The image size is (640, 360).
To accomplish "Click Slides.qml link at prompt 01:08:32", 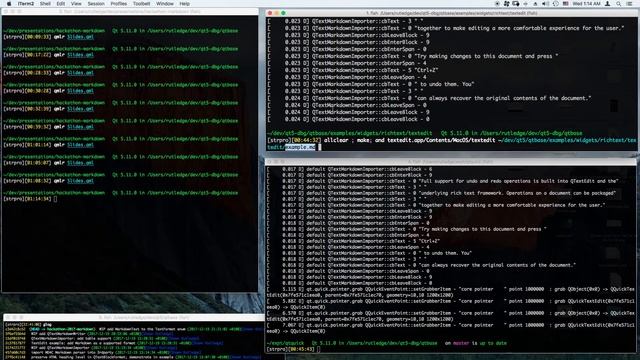I will pyautogui.click(x=80, y=180).
